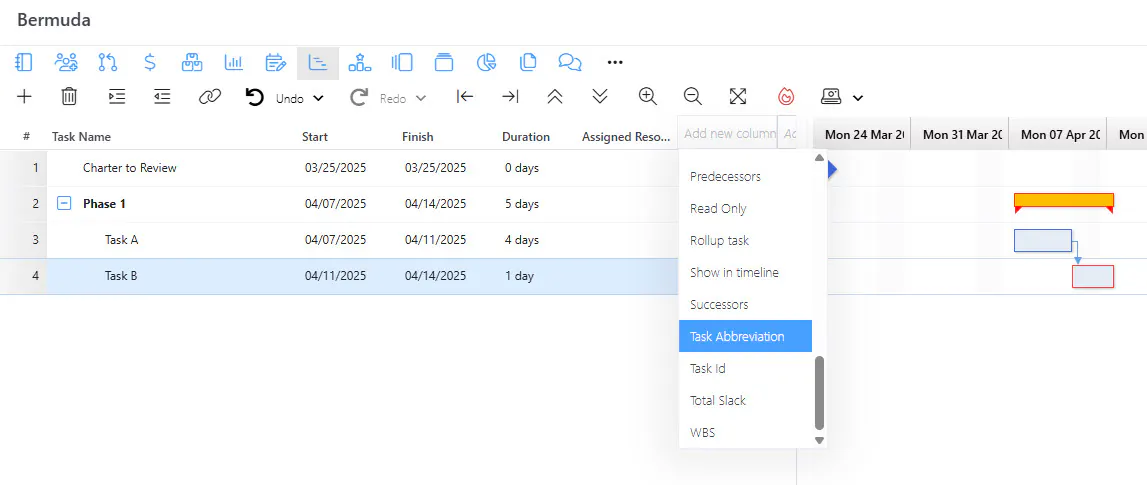Select the Gantt chart view icon
This screenshot has width=1147, height=485.
[x=317, y=63]
